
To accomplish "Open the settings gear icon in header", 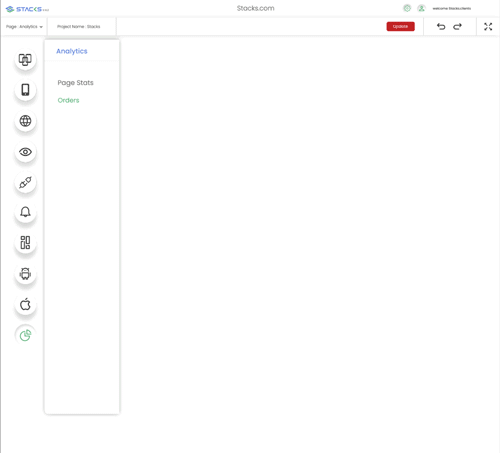I will [x=407, y=8].
